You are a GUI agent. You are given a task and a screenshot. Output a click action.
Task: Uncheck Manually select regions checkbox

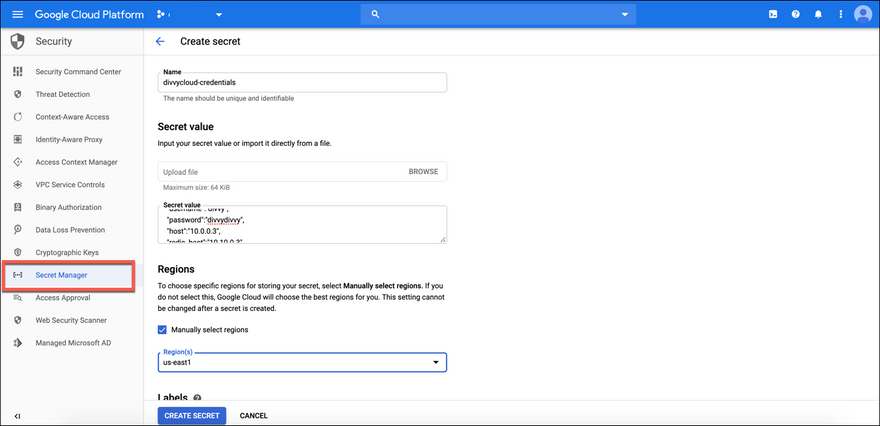(x=163, y=329)
